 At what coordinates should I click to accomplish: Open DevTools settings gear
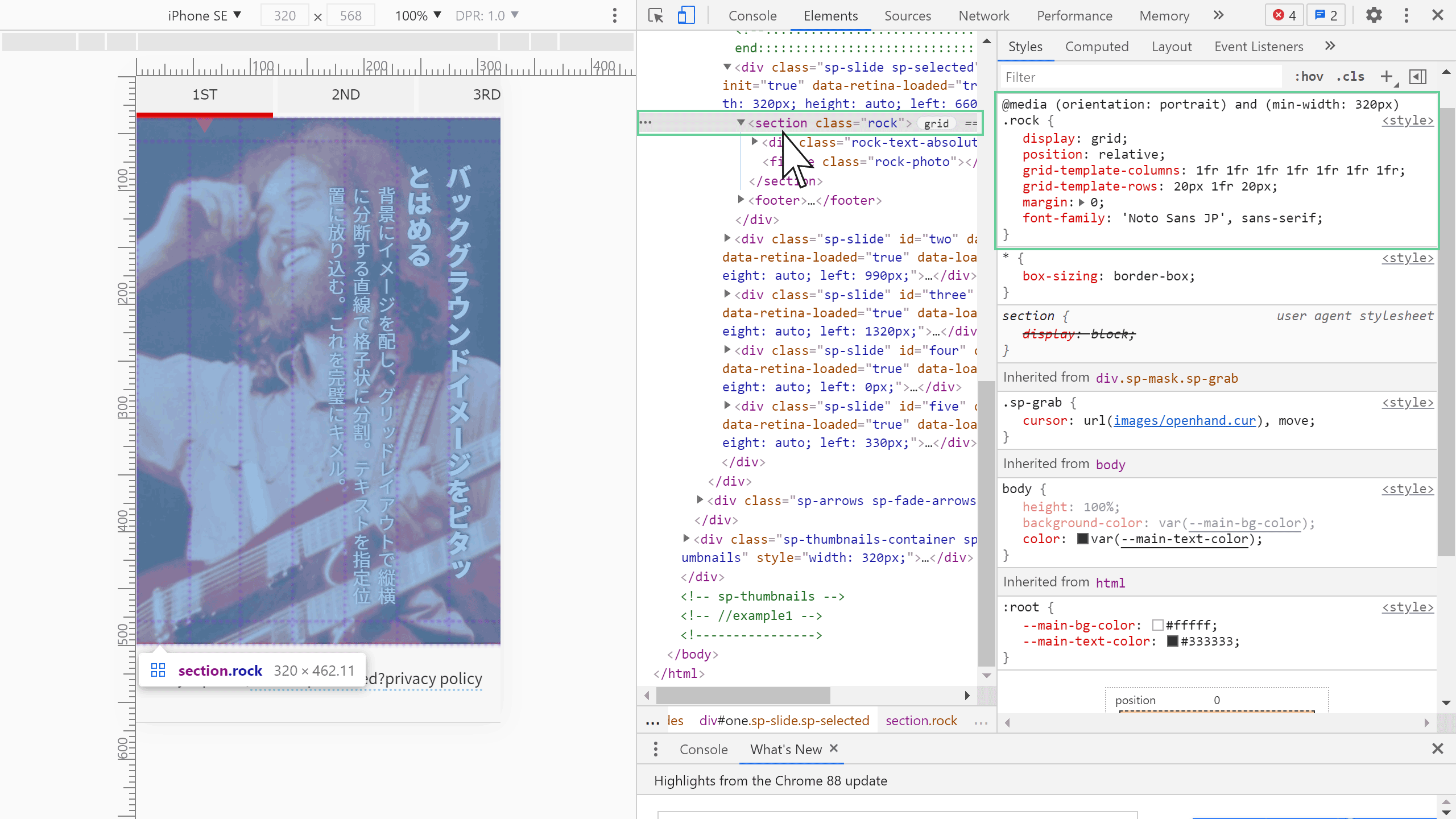click(x=1374, y=15)
